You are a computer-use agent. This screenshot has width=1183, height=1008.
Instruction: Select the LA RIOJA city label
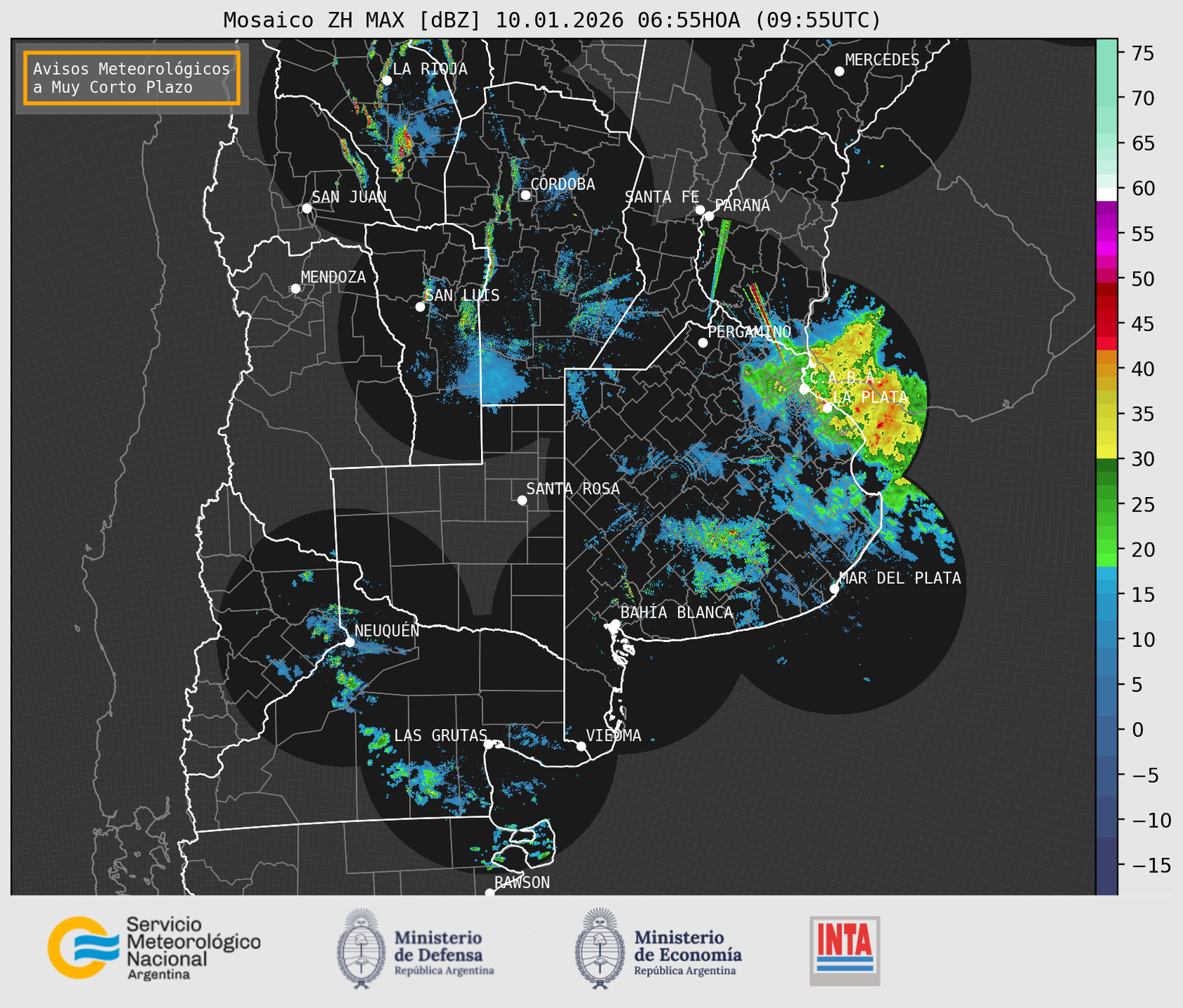430,69
